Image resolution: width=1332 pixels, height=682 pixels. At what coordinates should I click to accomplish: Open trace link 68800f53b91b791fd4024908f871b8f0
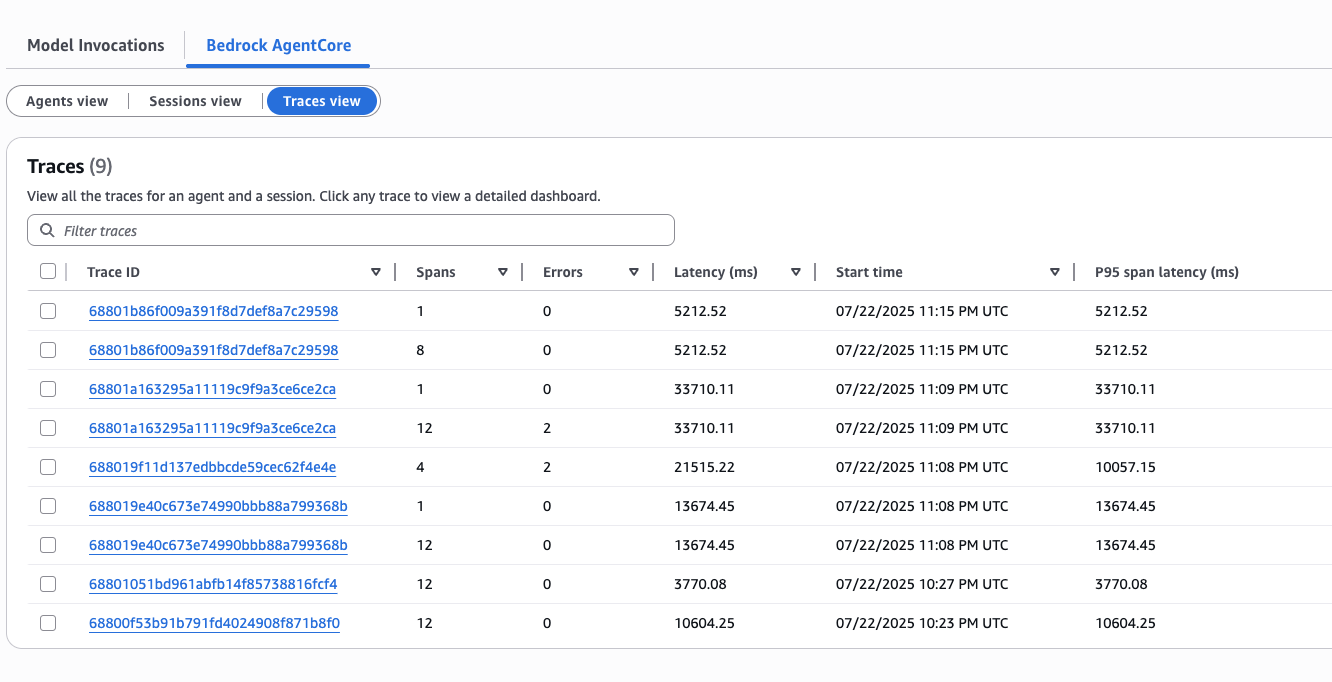click(x=214, y=623)
